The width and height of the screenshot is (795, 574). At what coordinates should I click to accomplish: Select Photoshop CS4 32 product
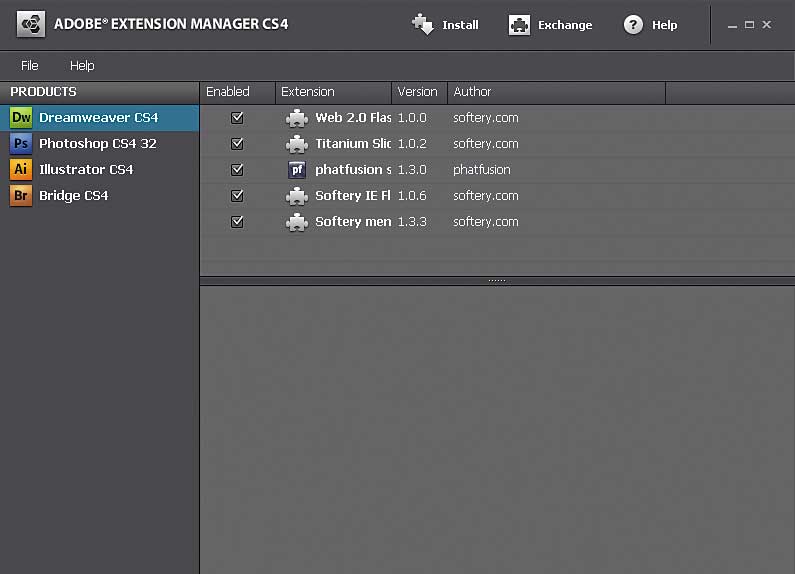(99, 144)
